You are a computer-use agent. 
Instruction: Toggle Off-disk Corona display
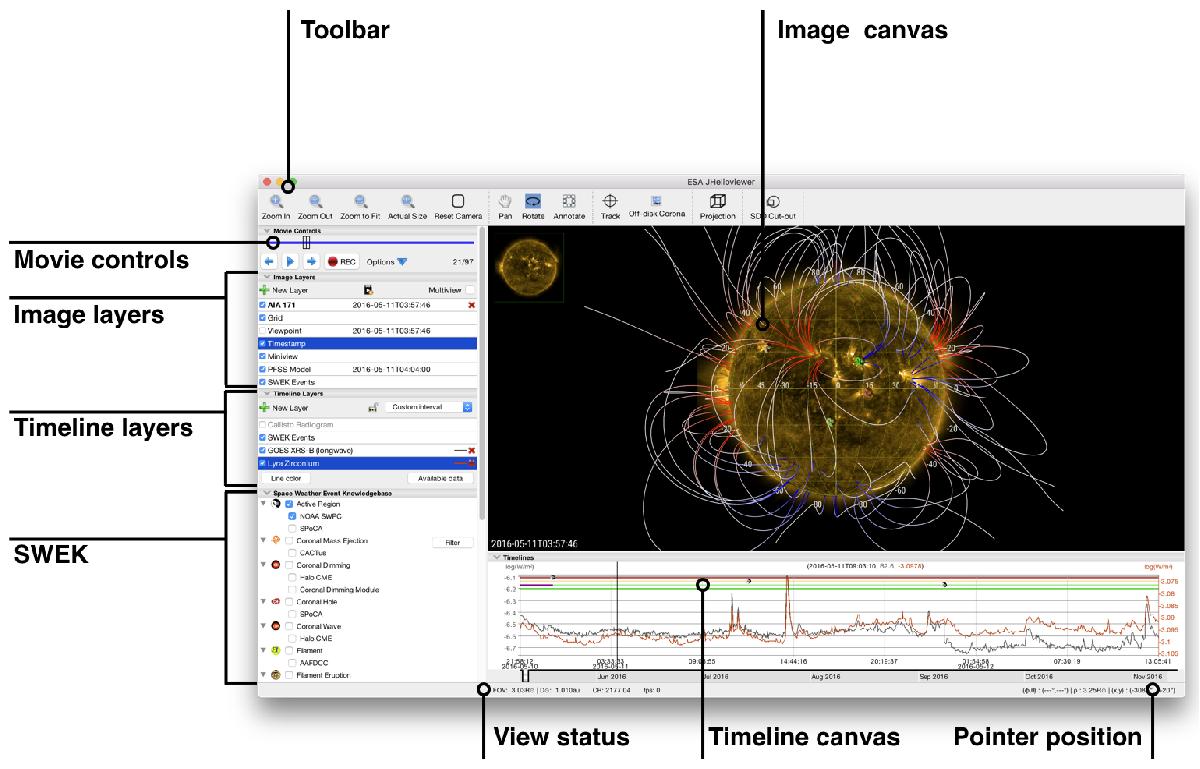click(x=657, y=204)
